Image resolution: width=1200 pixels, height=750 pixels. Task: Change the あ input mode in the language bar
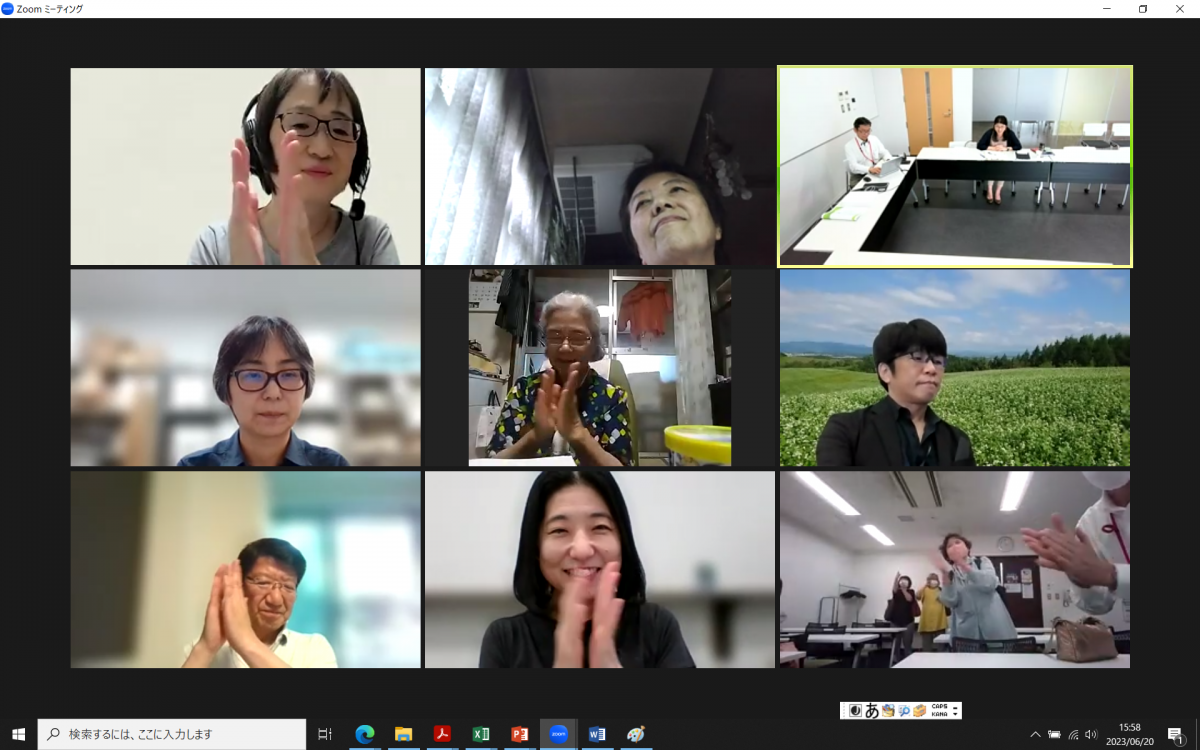[x=872, y=711]
